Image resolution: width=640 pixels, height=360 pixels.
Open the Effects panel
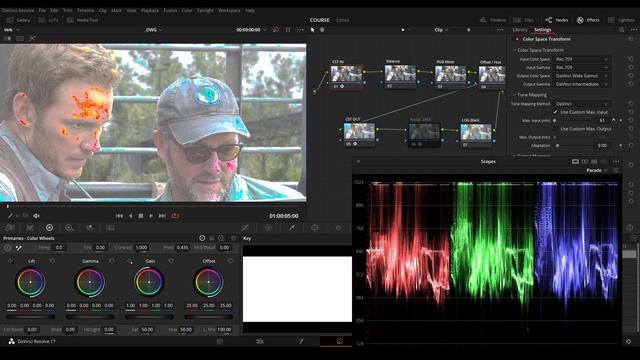pyautogui.click(x=588, y=20)
